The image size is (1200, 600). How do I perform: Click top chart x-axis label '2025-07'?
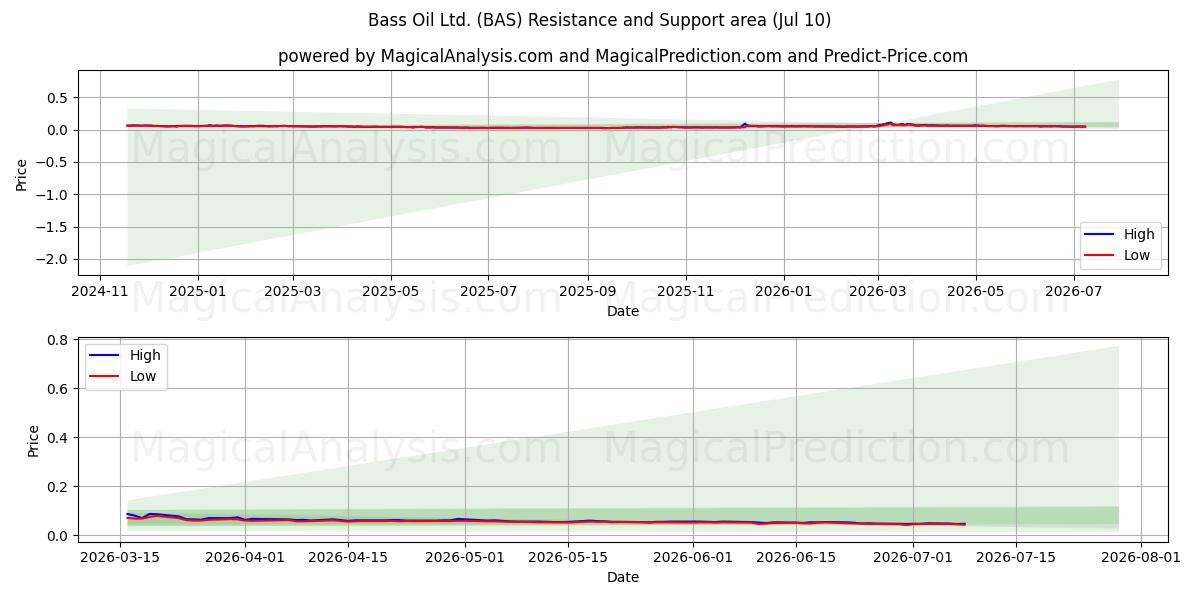[488, 291]
